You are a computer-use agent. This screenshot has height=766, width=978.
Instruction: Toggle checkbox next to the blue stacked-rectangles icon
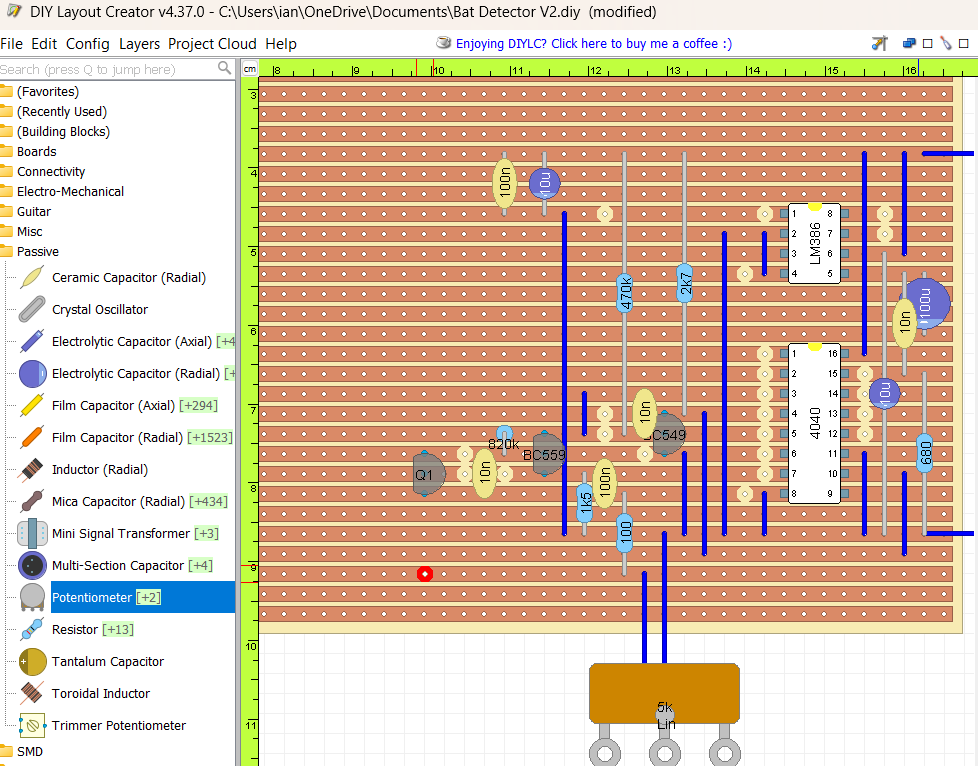tap(927, 44)
